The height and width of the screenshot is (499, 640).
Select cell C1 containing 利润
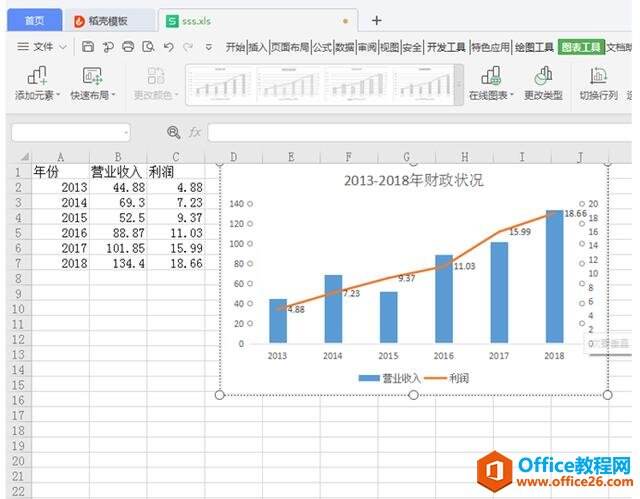176,172
